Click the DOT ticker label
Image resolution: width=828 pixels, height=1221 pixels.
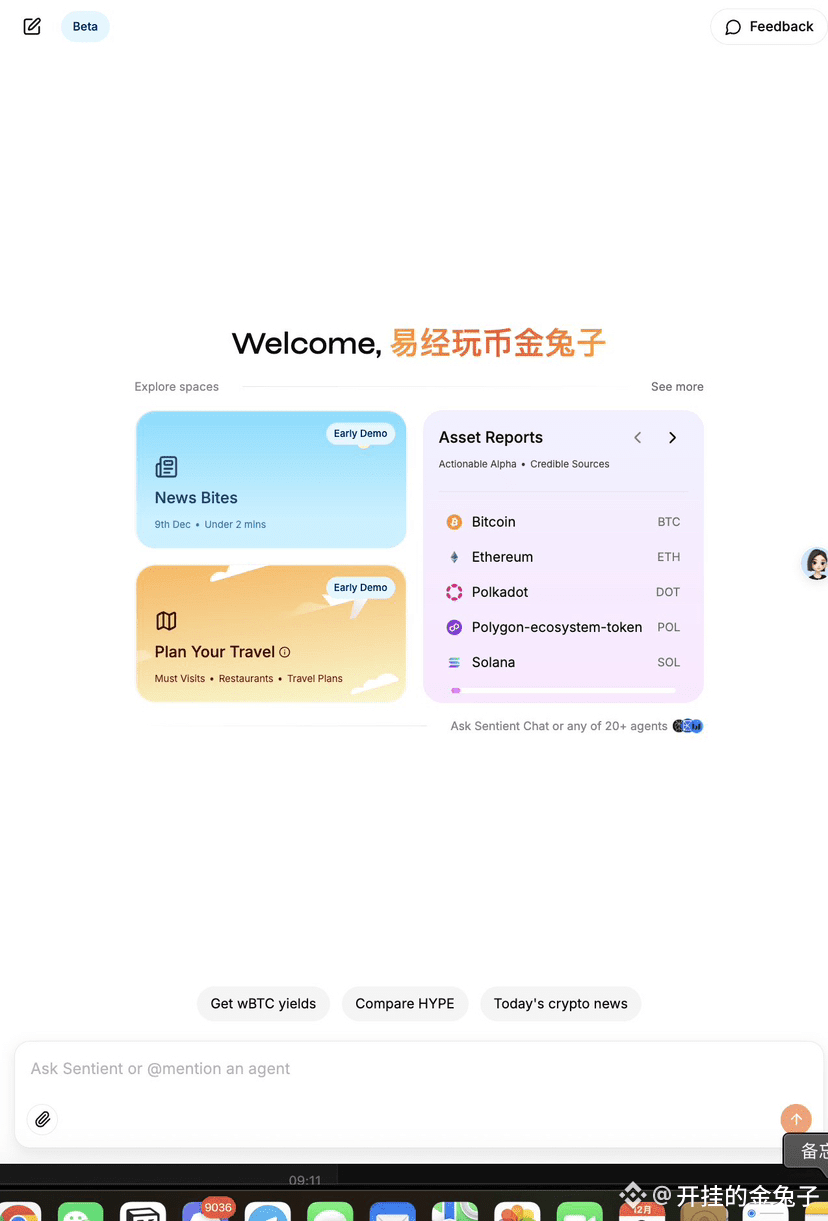pos(667,592)
